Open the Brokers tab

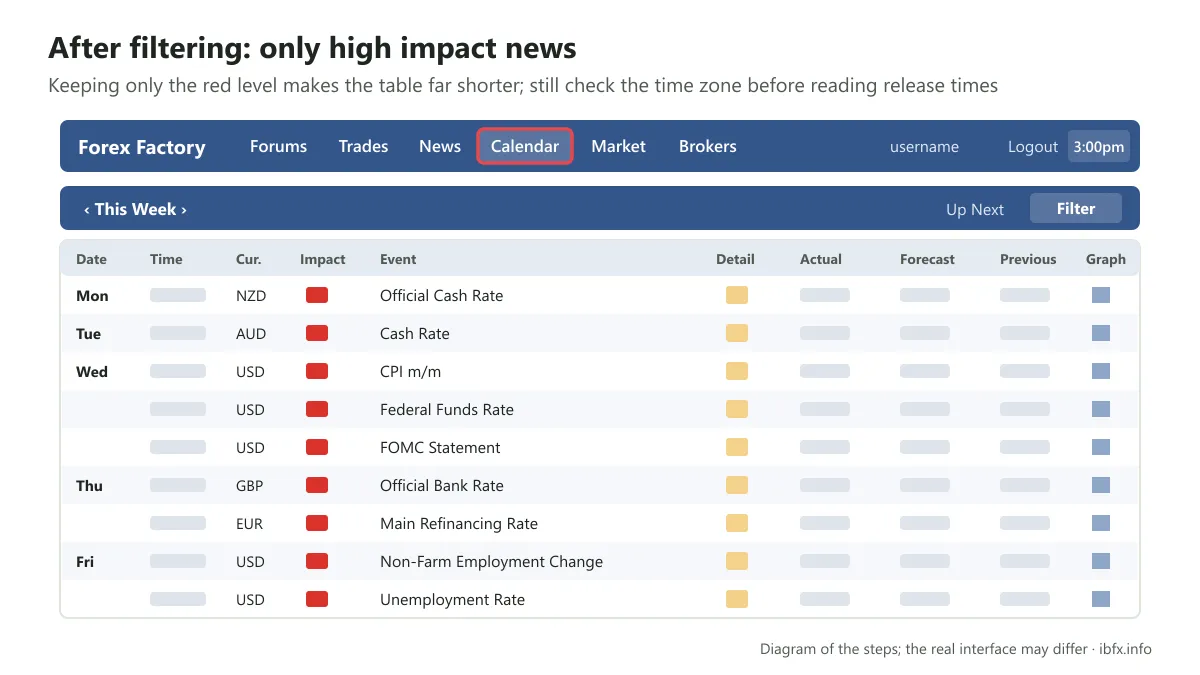click(x=708, y=146)
